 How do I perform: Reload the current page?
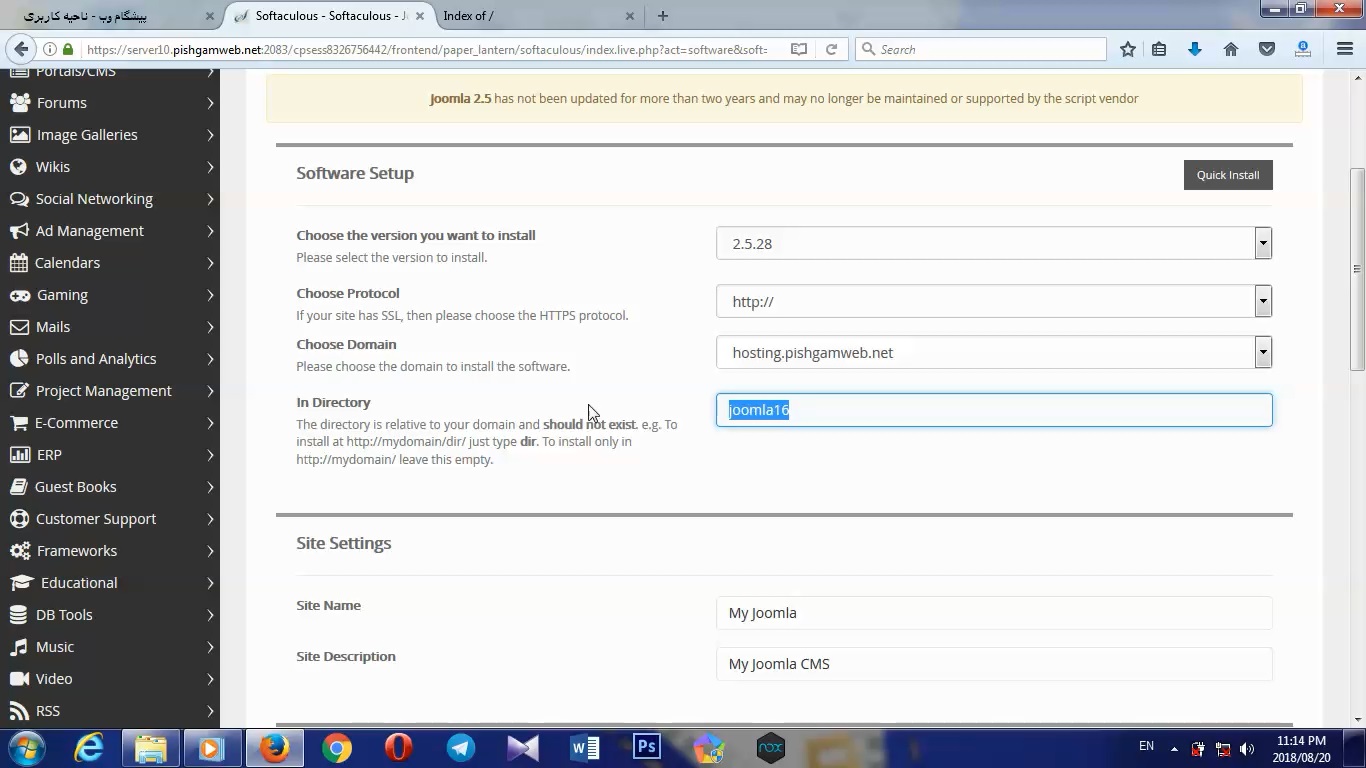(831, 49)
